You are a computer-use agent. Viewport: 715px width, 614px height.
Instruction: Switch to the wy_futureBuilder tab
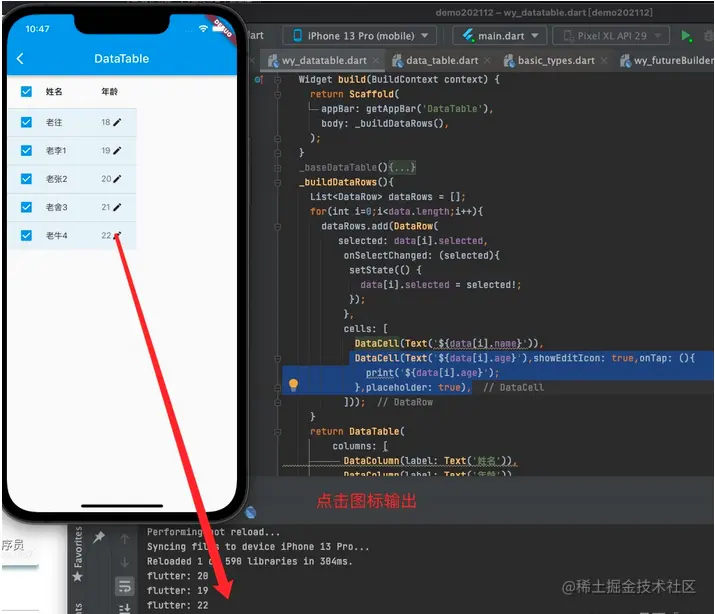667,60
